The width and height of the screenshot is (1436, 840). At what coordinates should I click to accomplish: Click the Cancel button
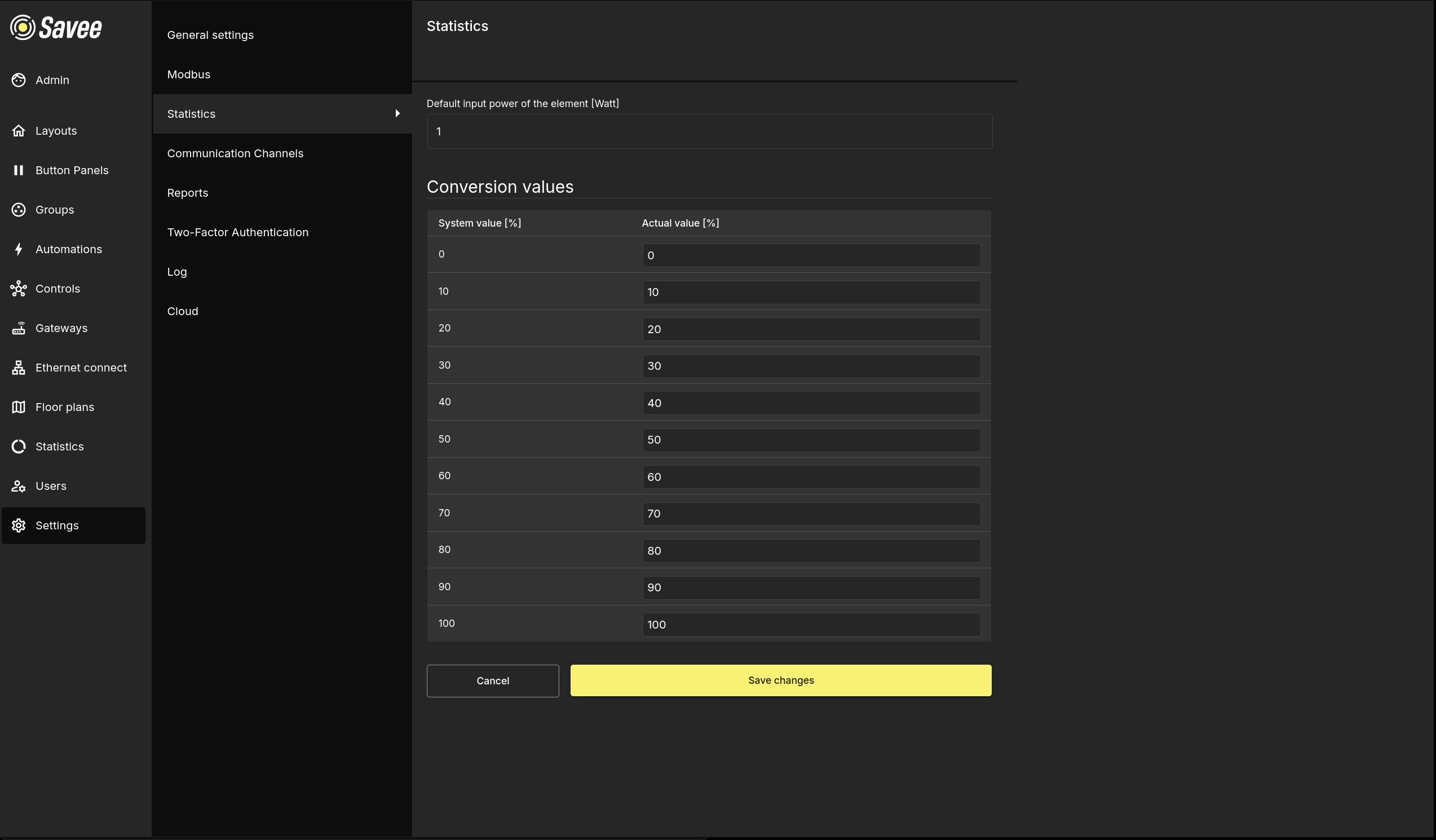tap(492, 680)
